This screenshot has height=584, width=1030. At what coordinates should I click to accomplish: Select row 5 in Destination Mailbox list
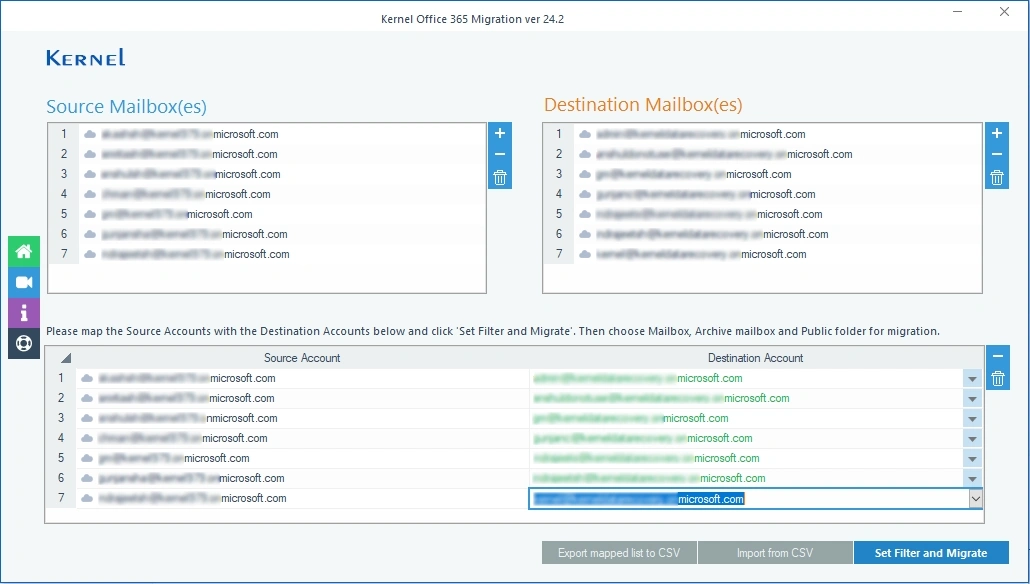(700, 214)
